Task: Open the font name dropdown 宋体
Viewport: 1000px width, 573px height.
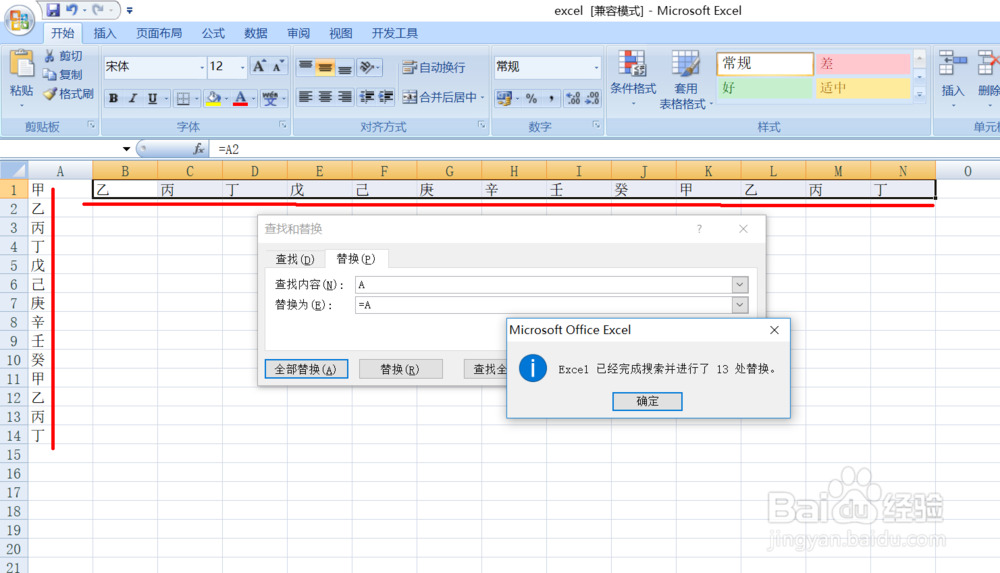Action: point(202,66)
